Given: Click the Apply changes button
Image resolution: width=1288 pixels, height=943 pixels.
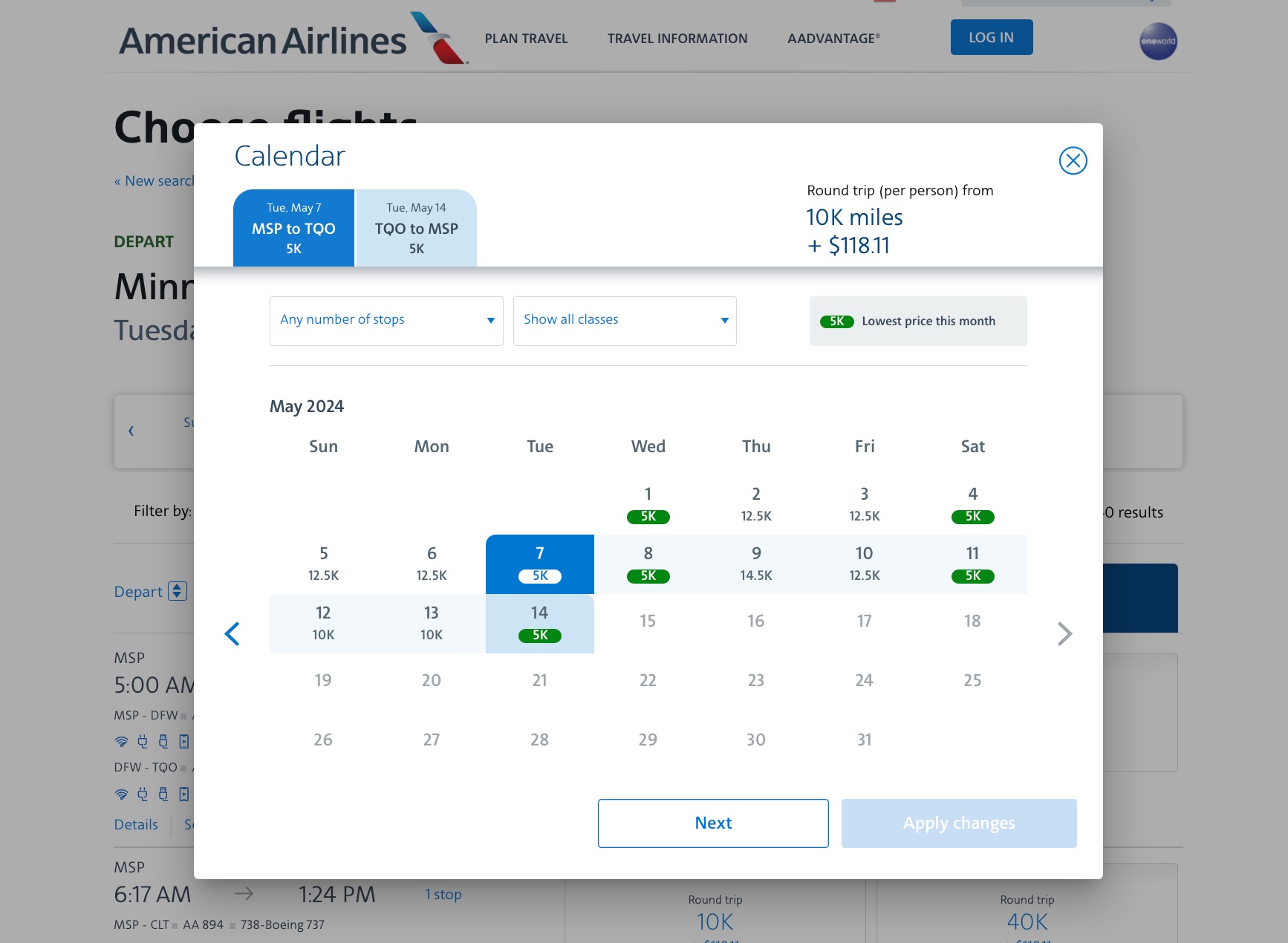Looking at the screenshot, I should click(958, 823).
